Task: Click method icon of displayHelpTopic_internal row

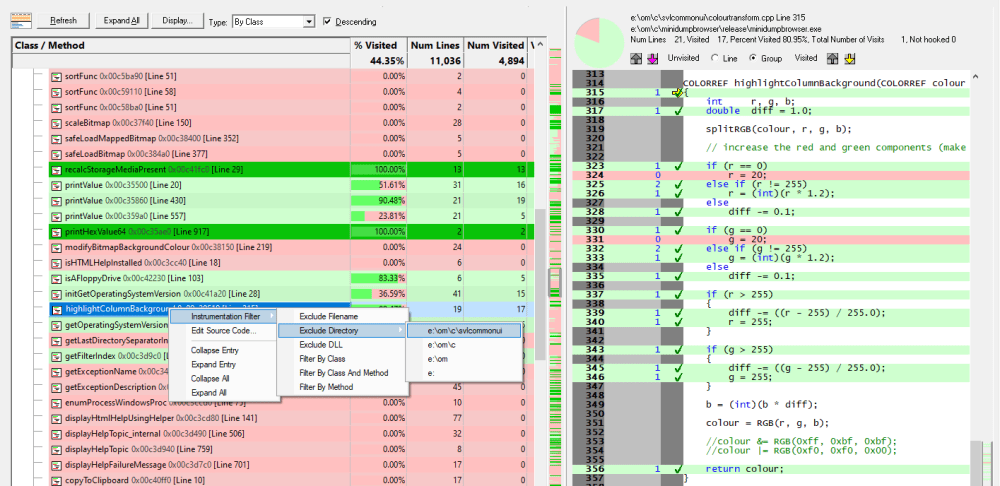Action: (56, 434)
